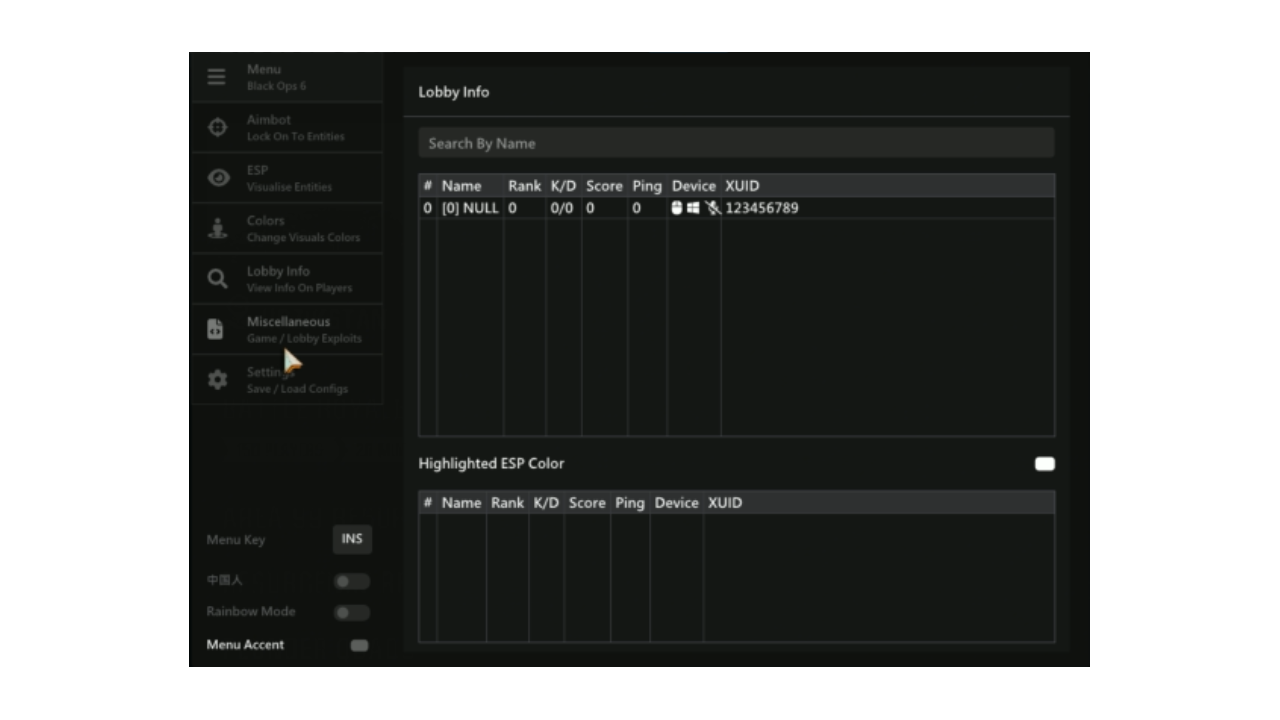Open Miscellaneous Game / Lobby Exploits
1280x720 pixels.
pyautogui.click(x=286, y=329)
